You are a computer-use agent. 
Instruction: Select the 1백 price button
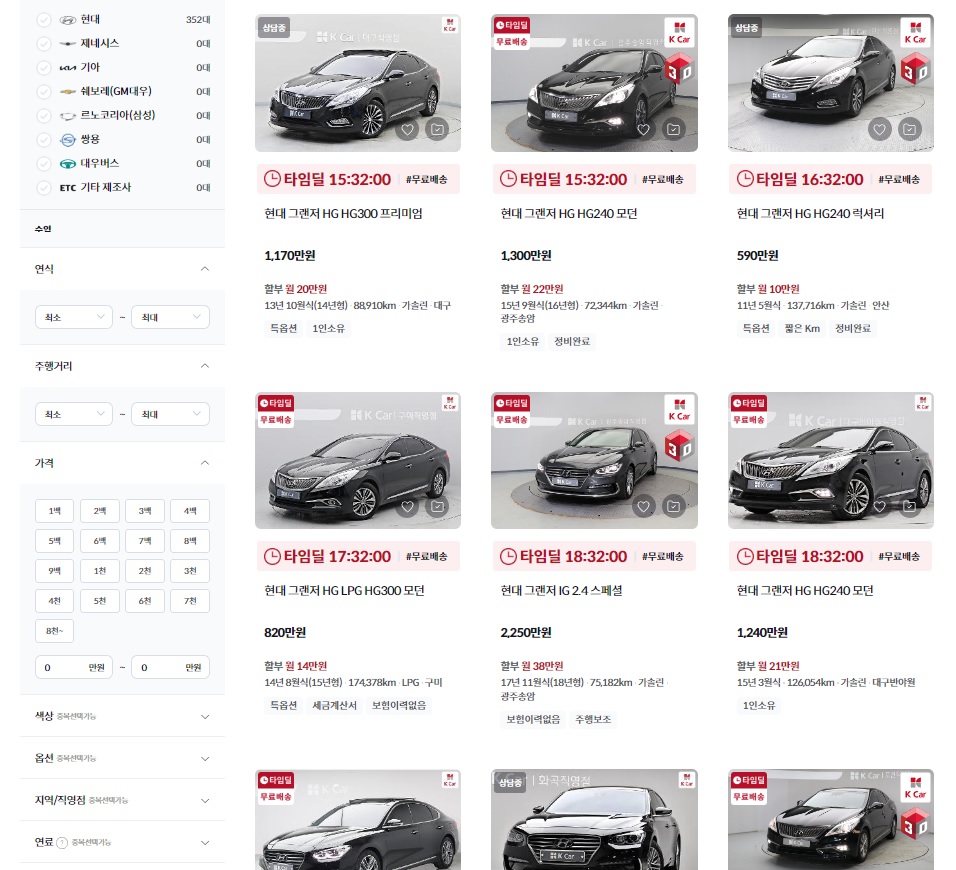(x=54, y=511)
